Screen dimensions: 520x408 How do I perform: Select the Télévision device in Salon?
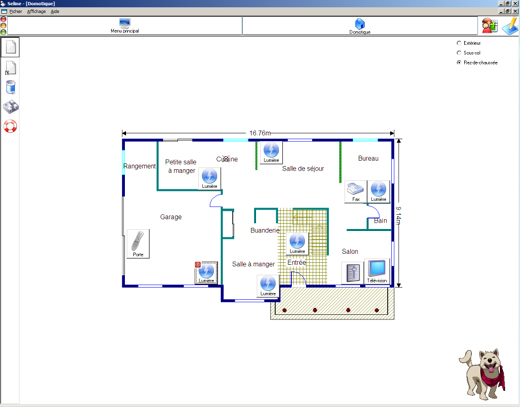tap(377, 271)
